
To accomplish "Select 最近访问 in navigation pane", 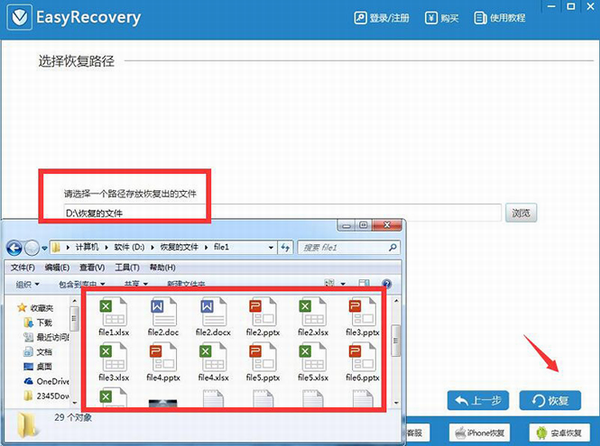I will (x=46, y=337).
